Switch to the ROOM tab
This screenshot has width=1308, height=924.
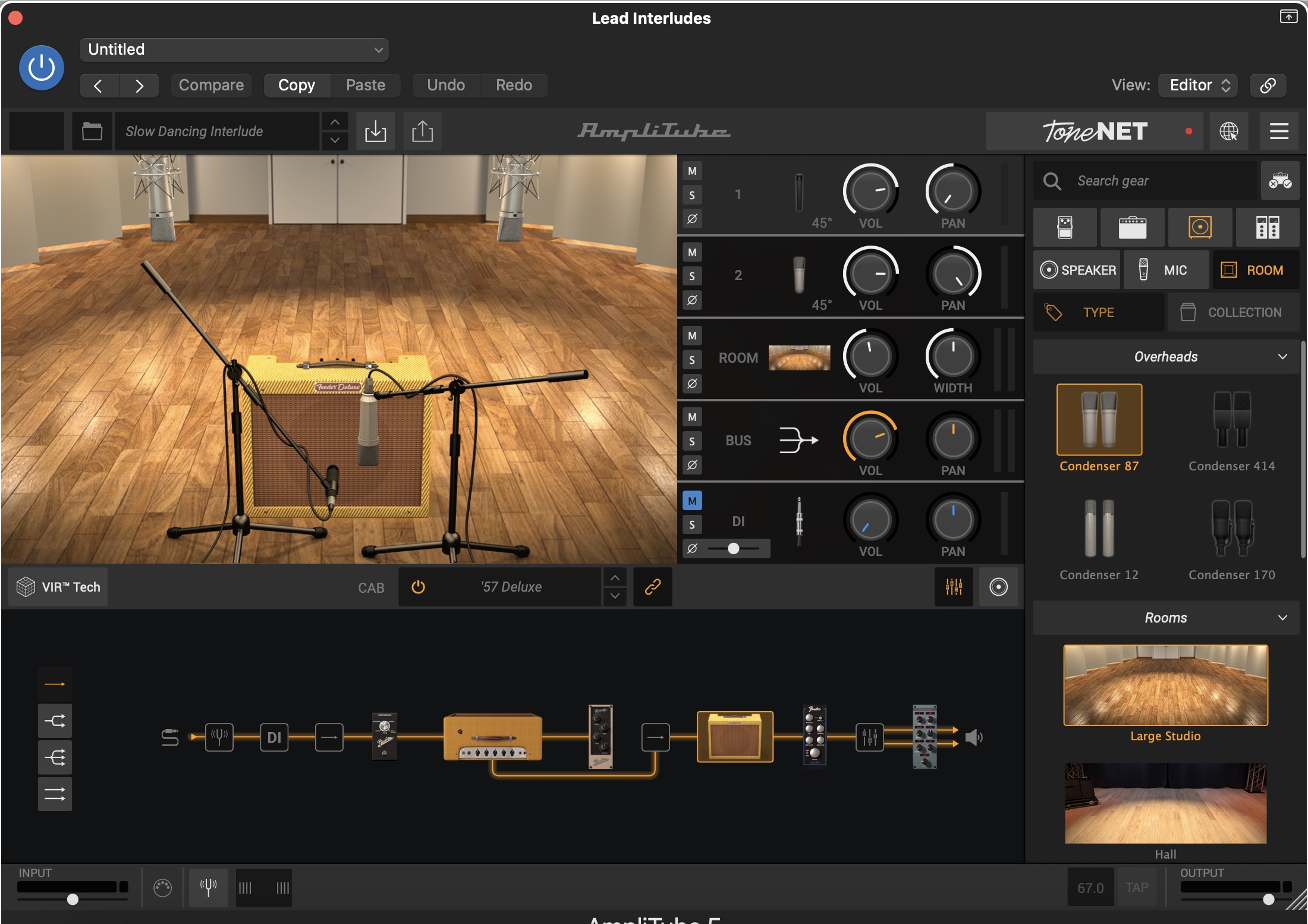1256,270
